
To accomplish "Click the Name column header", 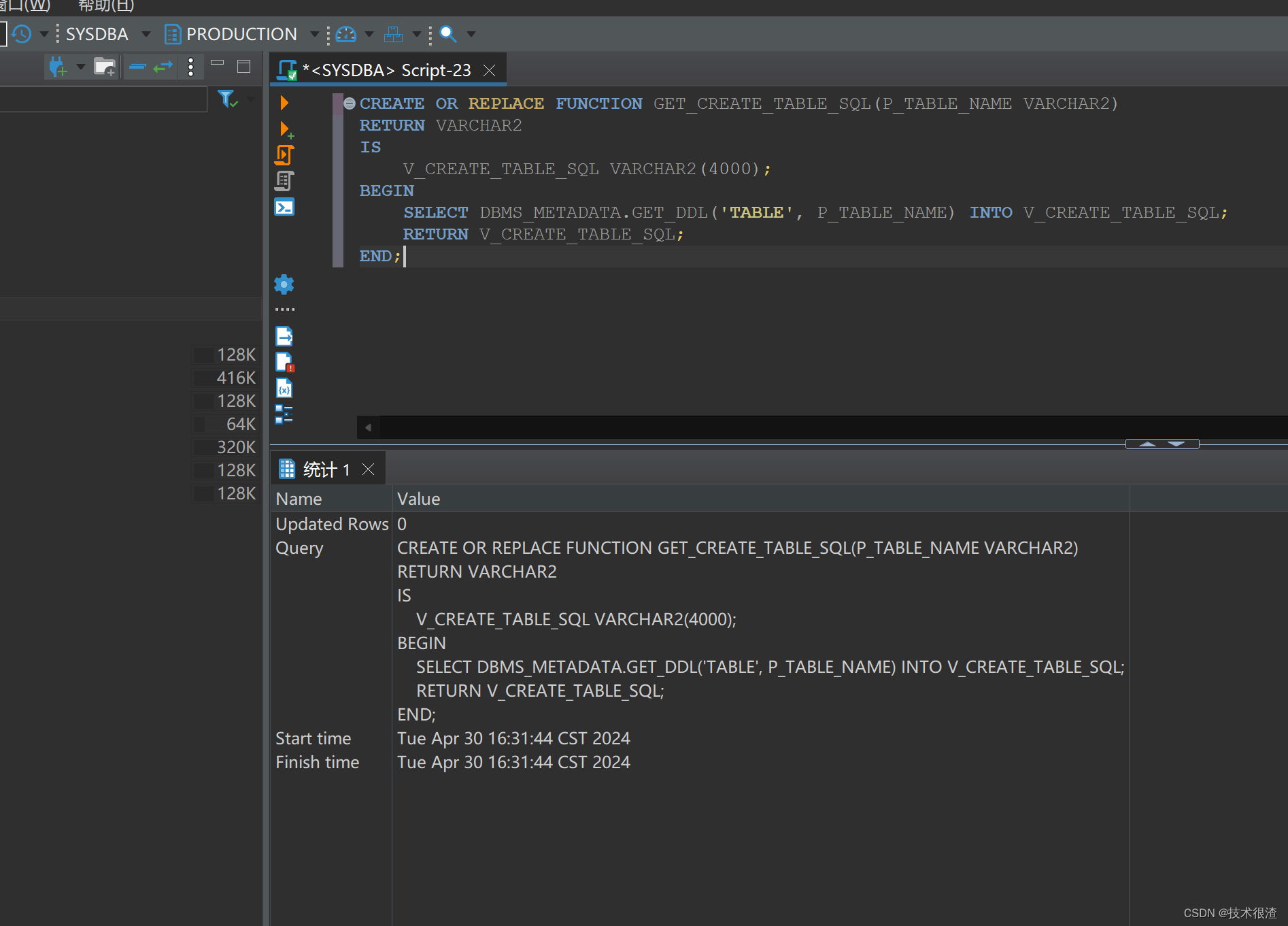I will tap(332, 499).
